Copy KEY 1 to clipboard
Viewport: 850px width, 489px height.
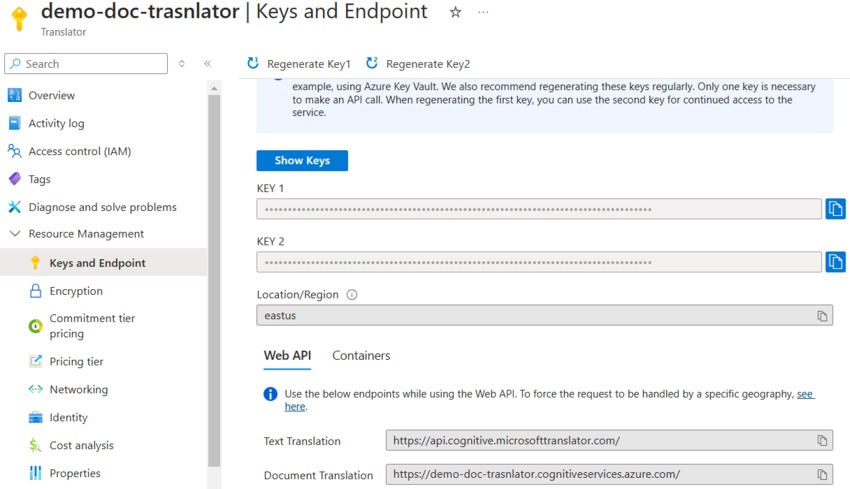835,209
